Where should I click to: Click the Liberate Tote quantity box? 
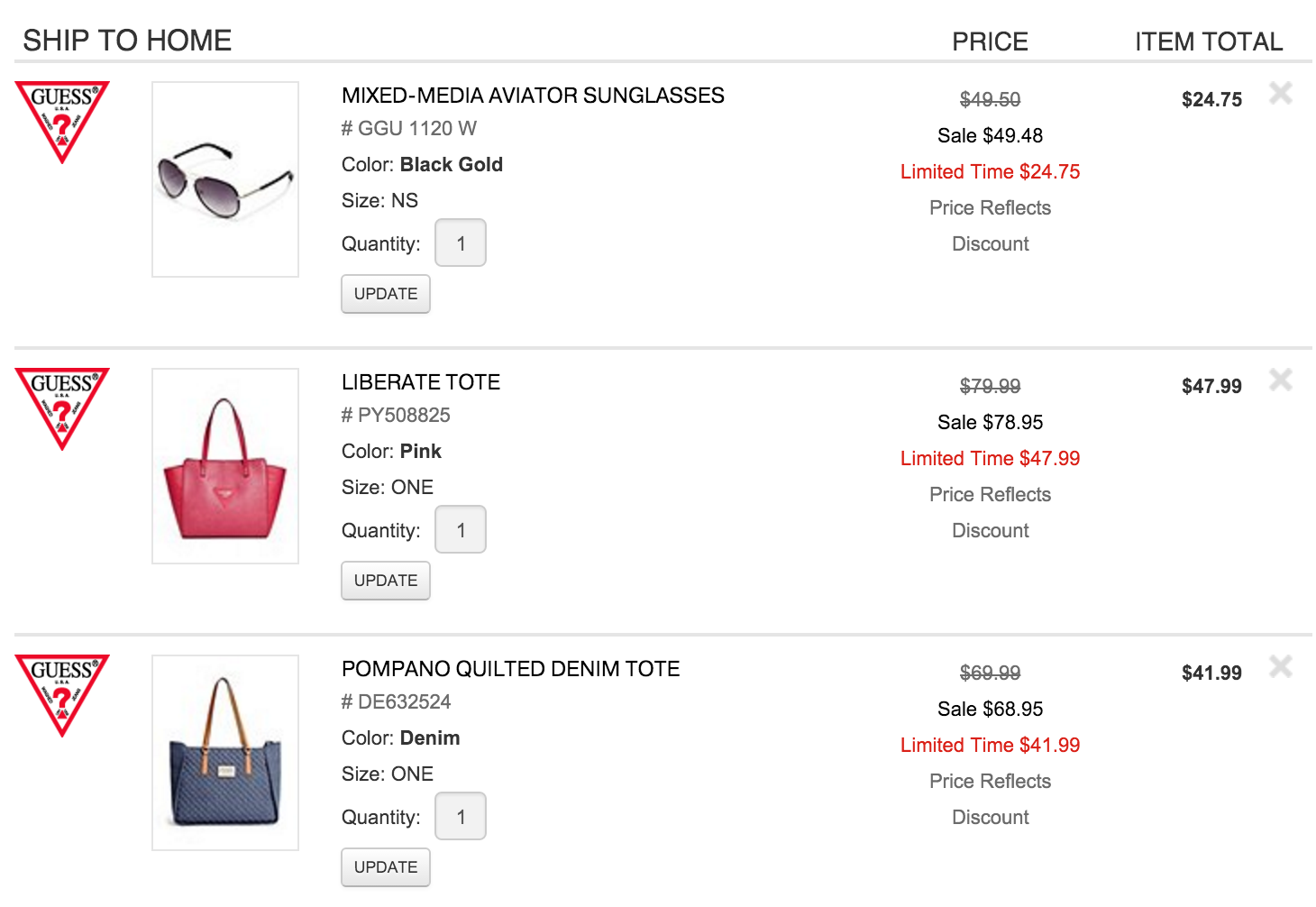click(461, 530)
